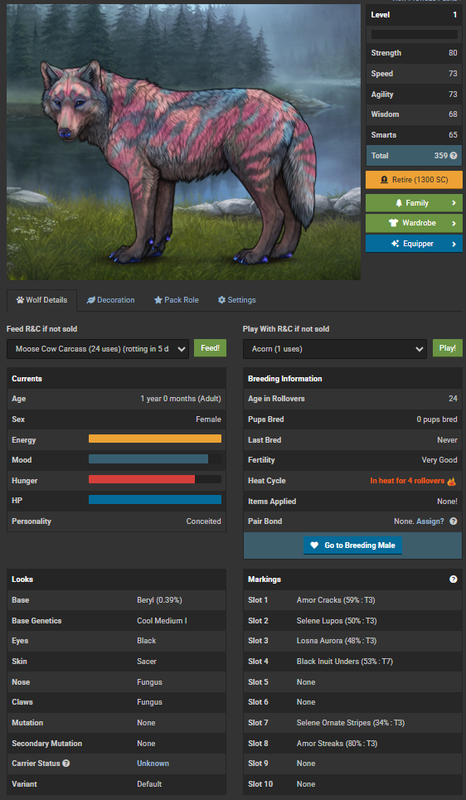This screenshot has height=800, width=466.
Task: Click the help icon in Markings header
Action: tap(453, 580)
